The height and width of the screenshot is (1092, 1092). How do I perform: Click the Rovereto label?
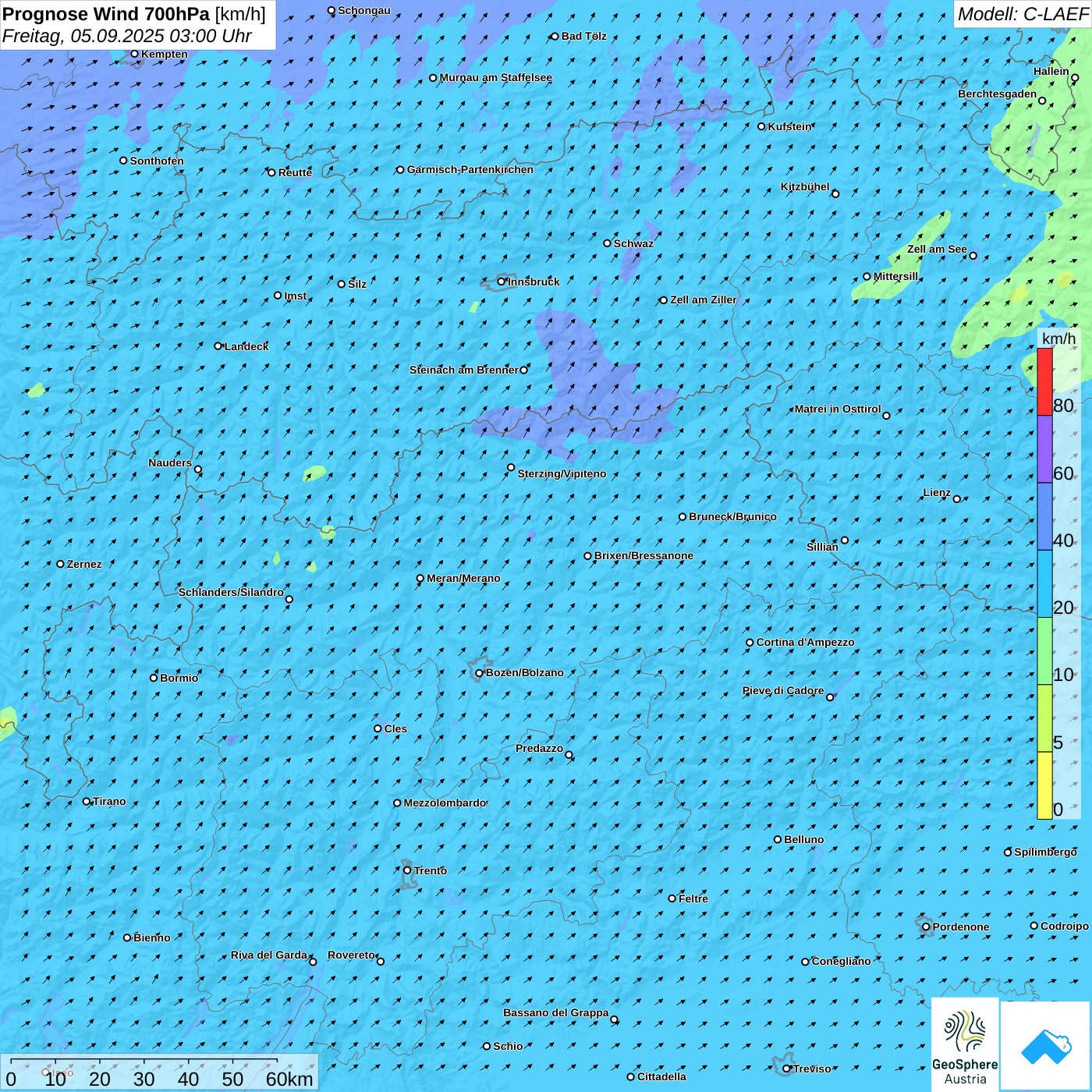[x=351, y=955]
